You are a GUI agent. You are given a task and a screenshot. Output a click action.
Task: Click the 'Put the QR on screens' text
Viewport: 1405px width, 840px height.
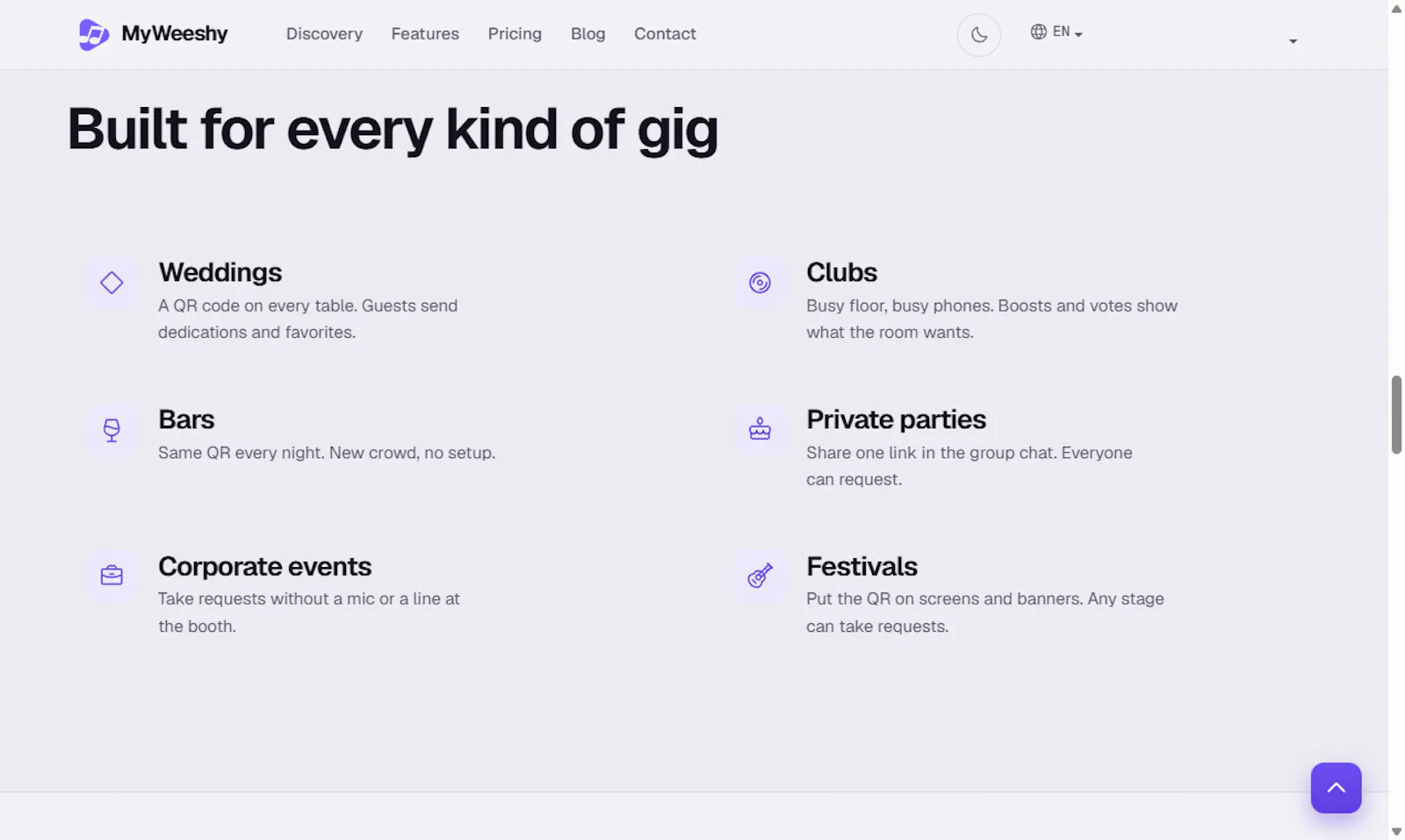coord(985,613)
